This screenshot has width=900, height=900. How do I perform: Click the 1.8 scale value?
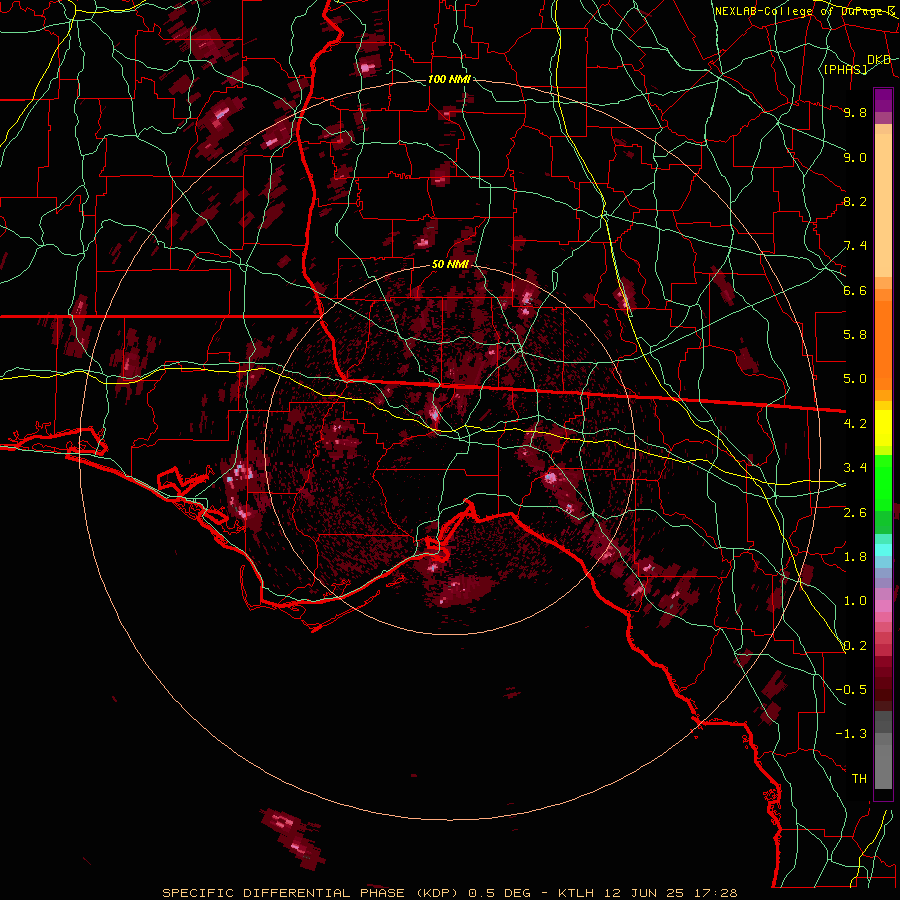tap(855, 557)
